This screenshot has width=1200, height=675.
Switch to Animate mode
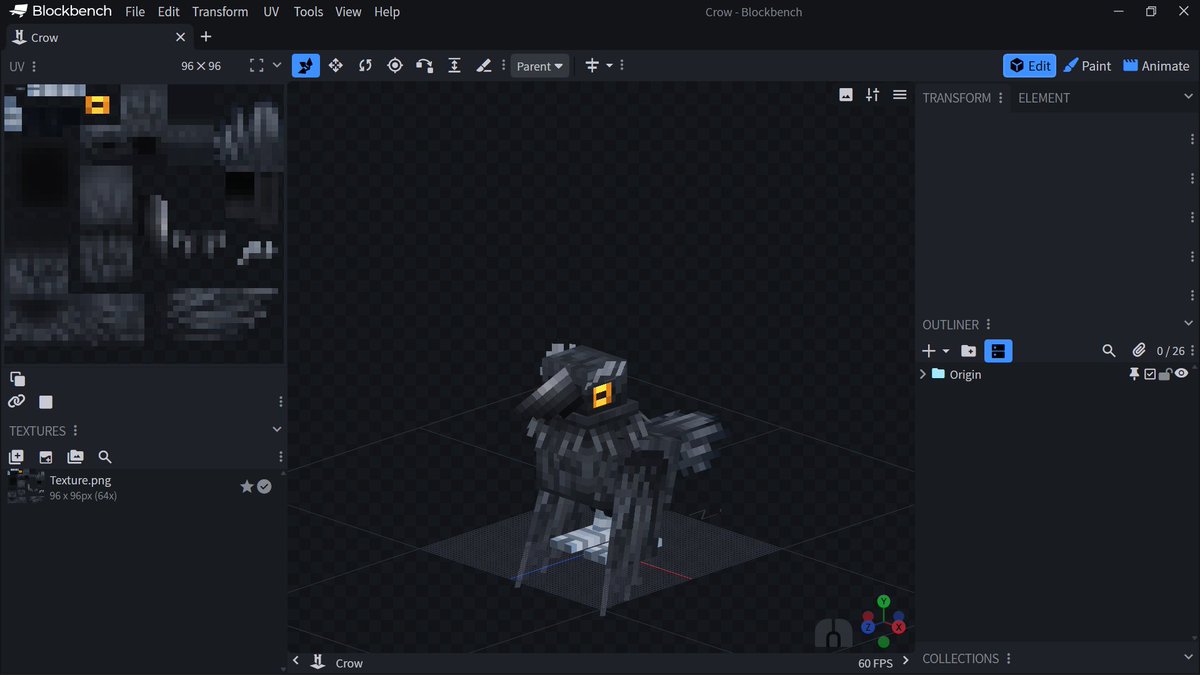coord(1156,66)
